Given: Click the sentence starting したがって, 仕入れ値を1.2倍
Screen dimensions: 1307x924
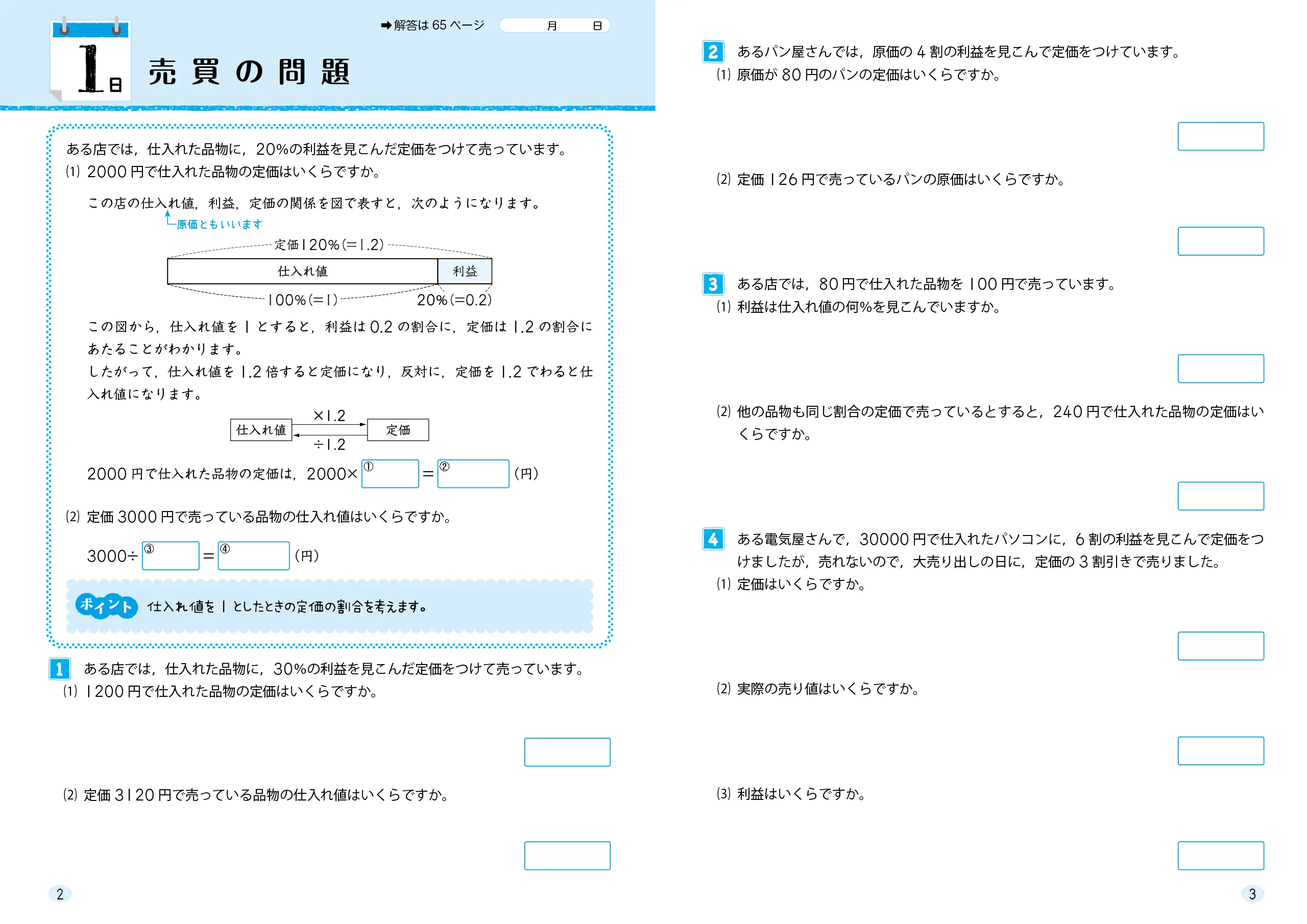Looking at the screenshot, I should click(340, 382).
